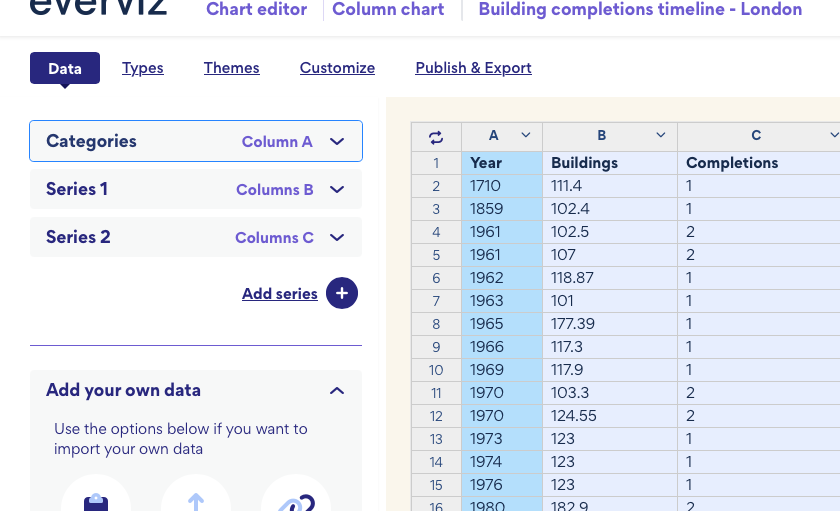
Task: Select row 8 number in data grid
Action: click(436, 324)
